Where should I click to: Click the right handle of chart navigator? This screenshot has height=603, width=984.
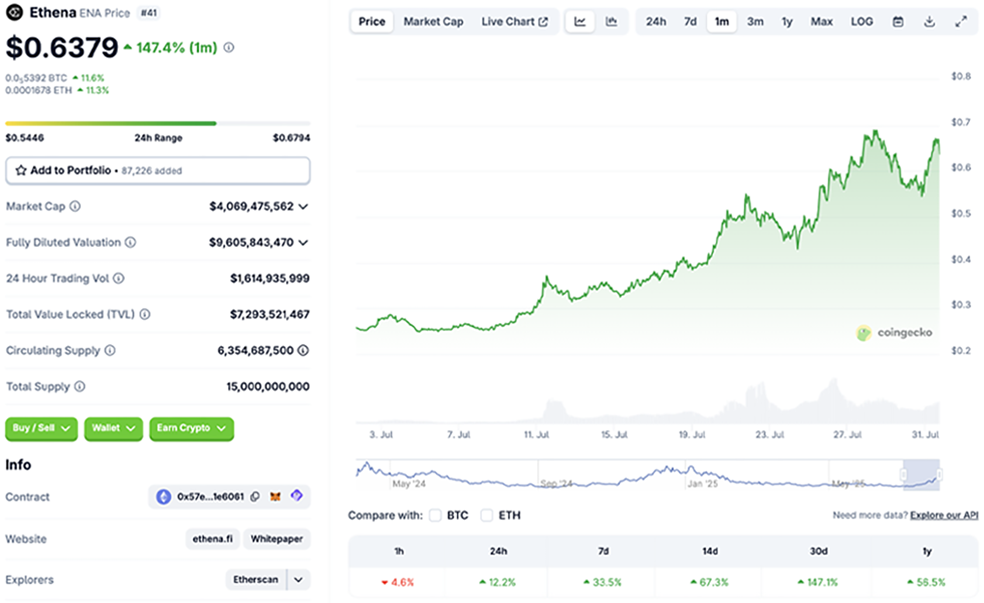pyautogui.click(x=939, y=474)
